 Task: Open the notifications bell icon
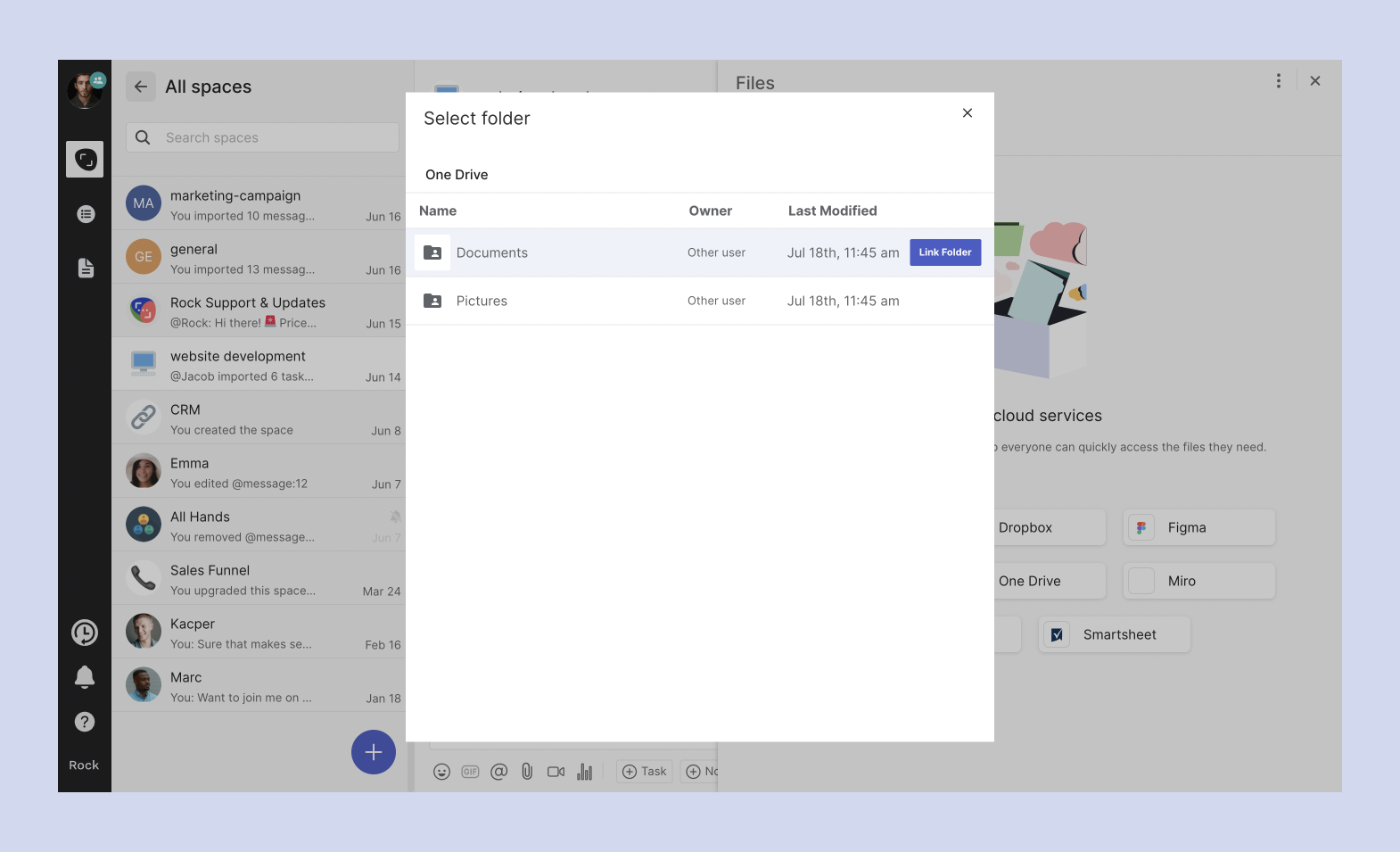click(x=85, y=677)
